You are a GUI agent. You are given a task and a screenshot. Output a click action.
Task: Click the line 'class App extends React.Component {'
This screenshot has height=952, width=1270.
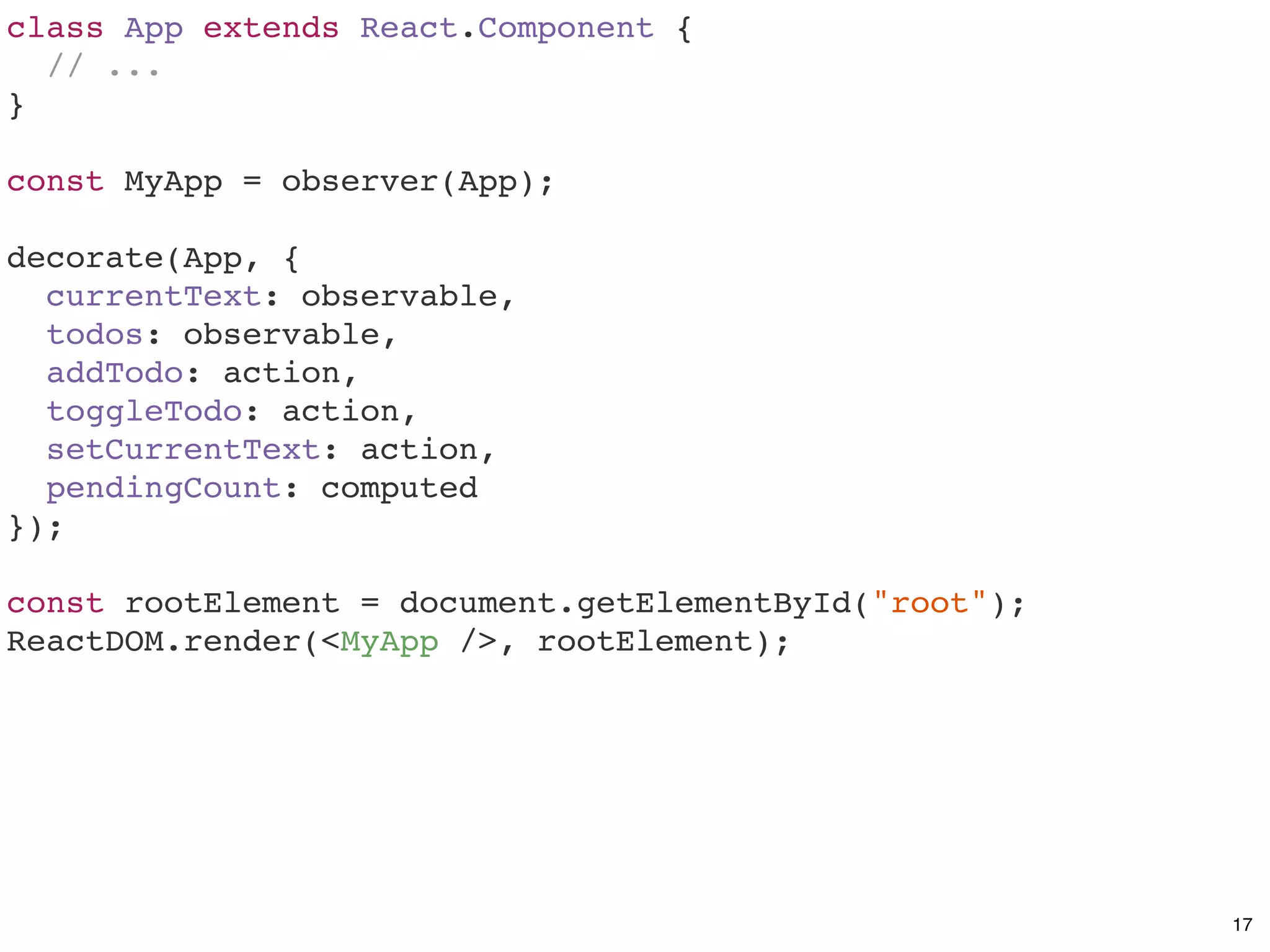tap(349, 29)
